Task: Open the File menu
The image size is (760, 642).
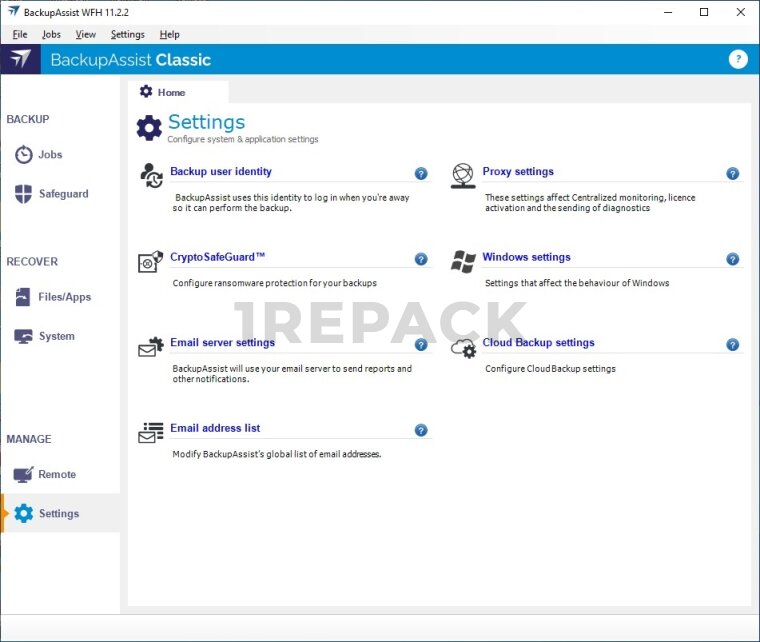Action: (20, 34)
